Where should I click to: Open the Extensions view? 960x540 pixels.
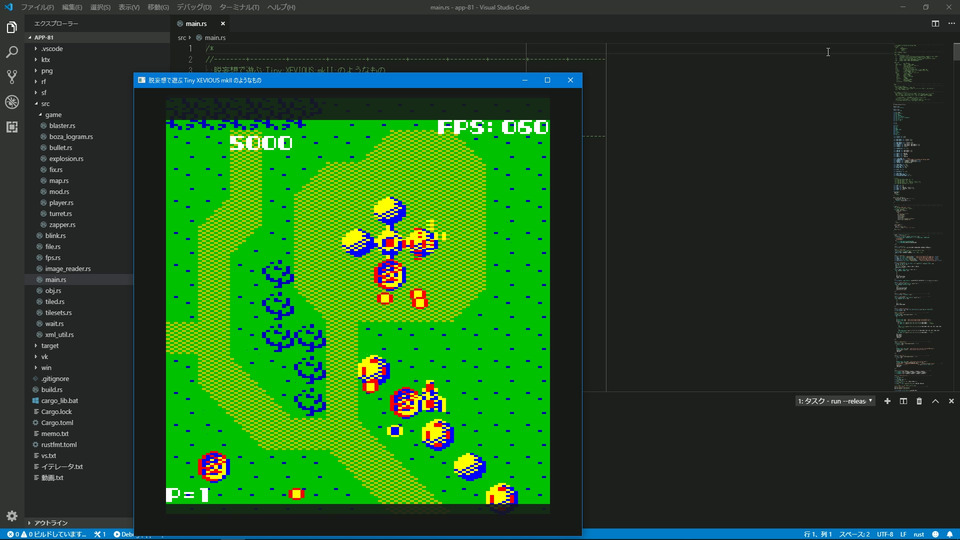pyautogui.click(x=12, y=127)
